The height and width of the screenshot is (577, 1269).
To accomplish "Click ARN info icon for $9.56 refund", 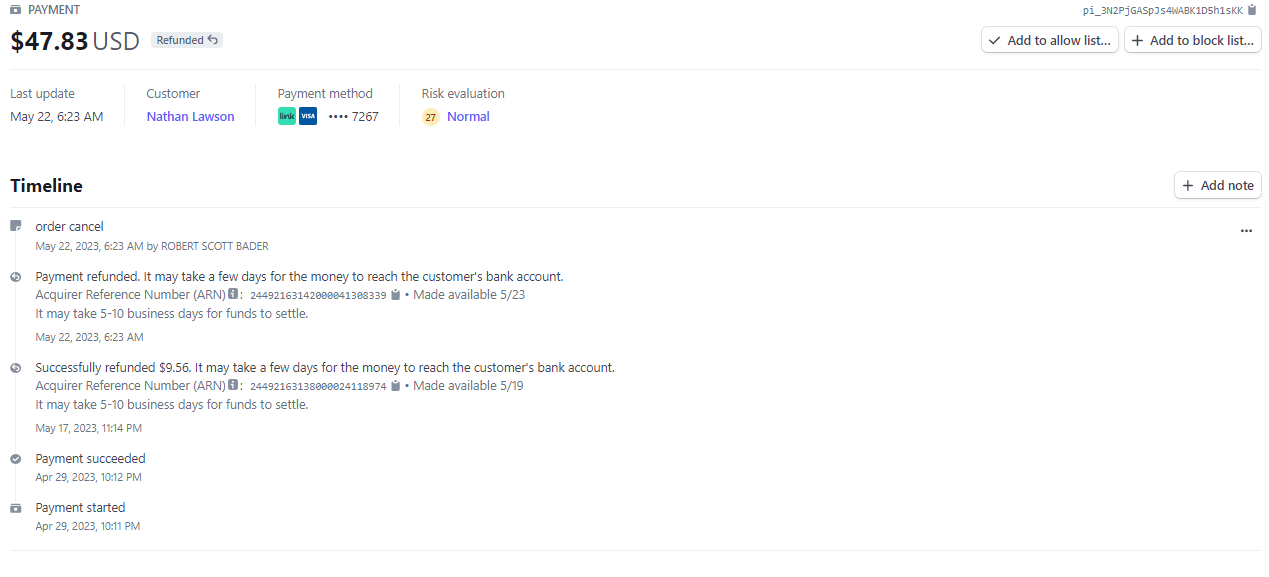I will click(233, 386).
